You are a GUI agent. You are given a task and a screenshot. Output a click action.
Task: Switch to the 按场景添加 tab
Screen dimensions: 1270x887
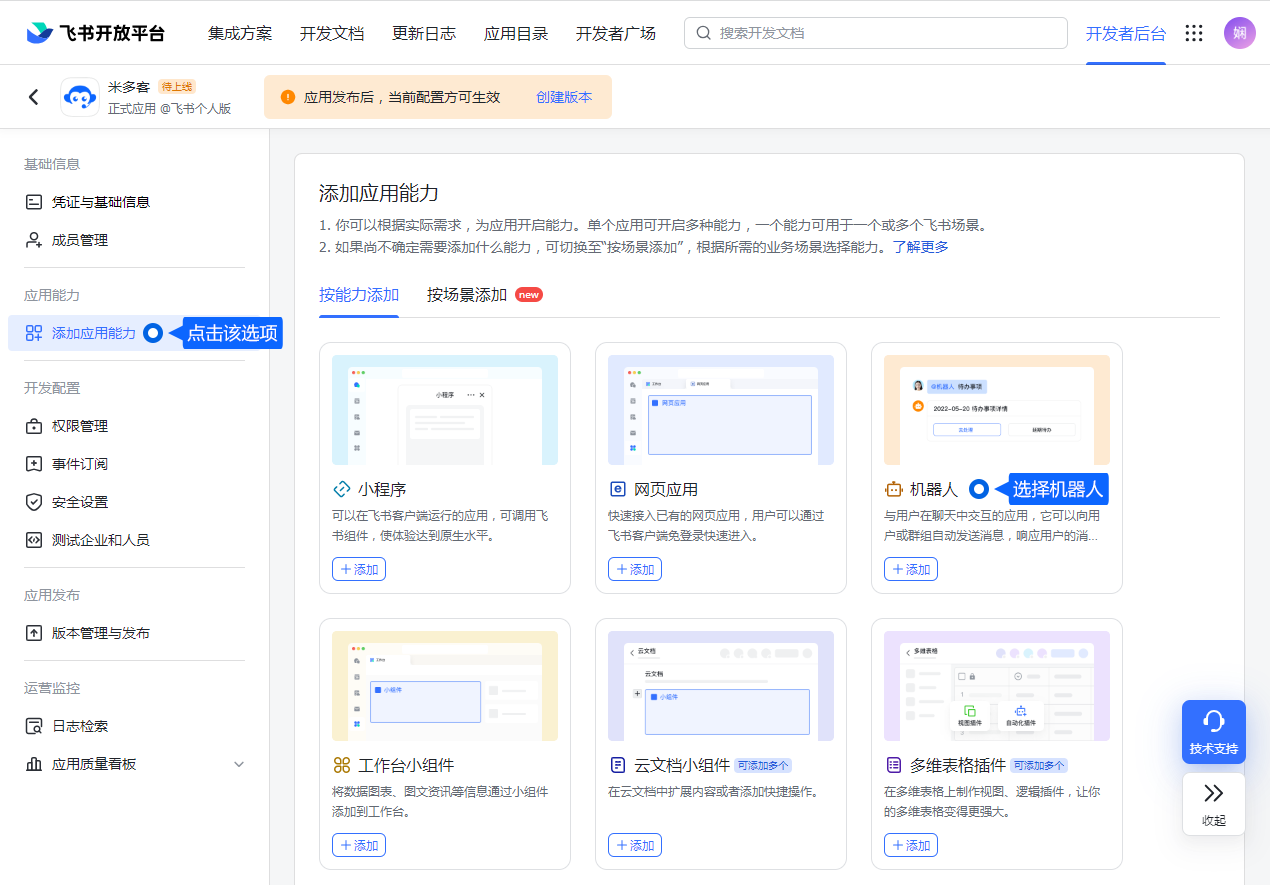point(467,295)
